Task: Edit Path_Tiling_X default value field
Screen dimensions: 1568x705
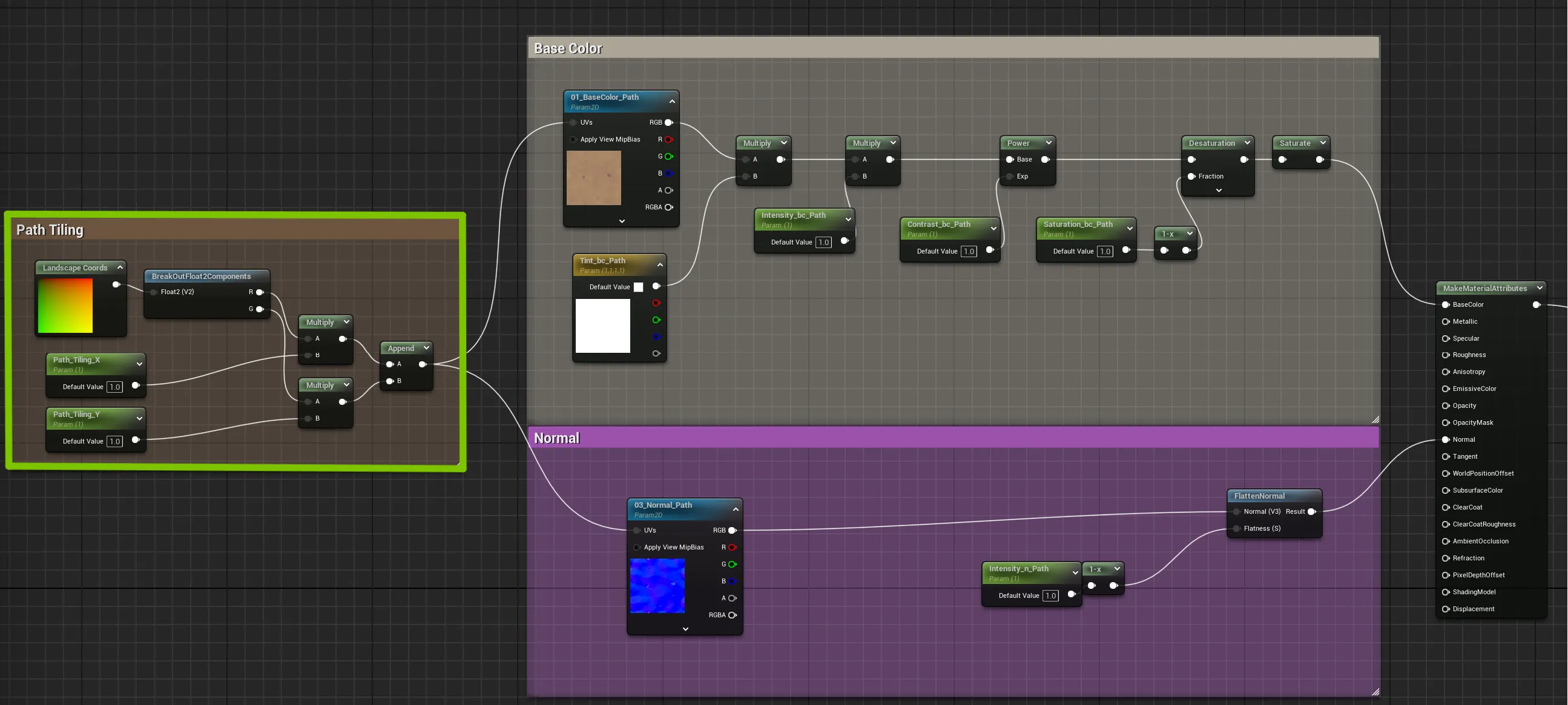Action: 114,387
